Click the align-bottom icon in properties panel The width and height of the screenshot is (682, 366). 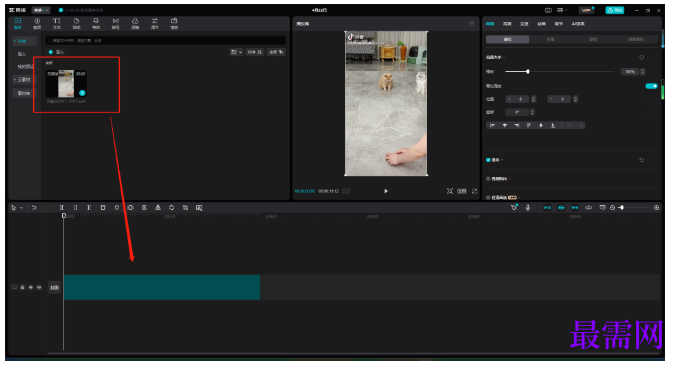coord(553,125)
